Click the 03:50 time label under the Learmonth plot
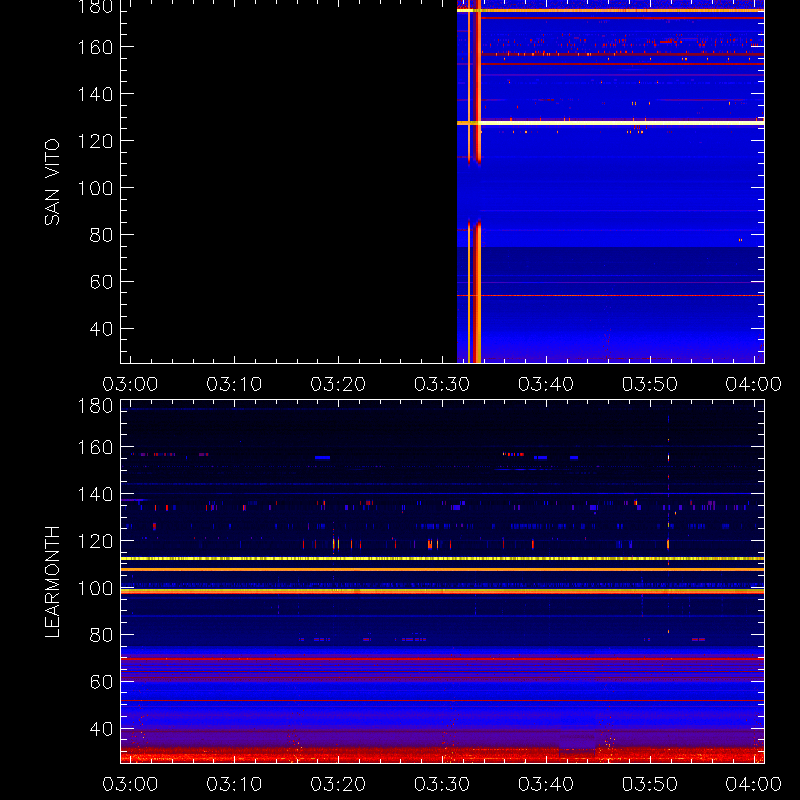800x800 pixels. coord(649,784)
